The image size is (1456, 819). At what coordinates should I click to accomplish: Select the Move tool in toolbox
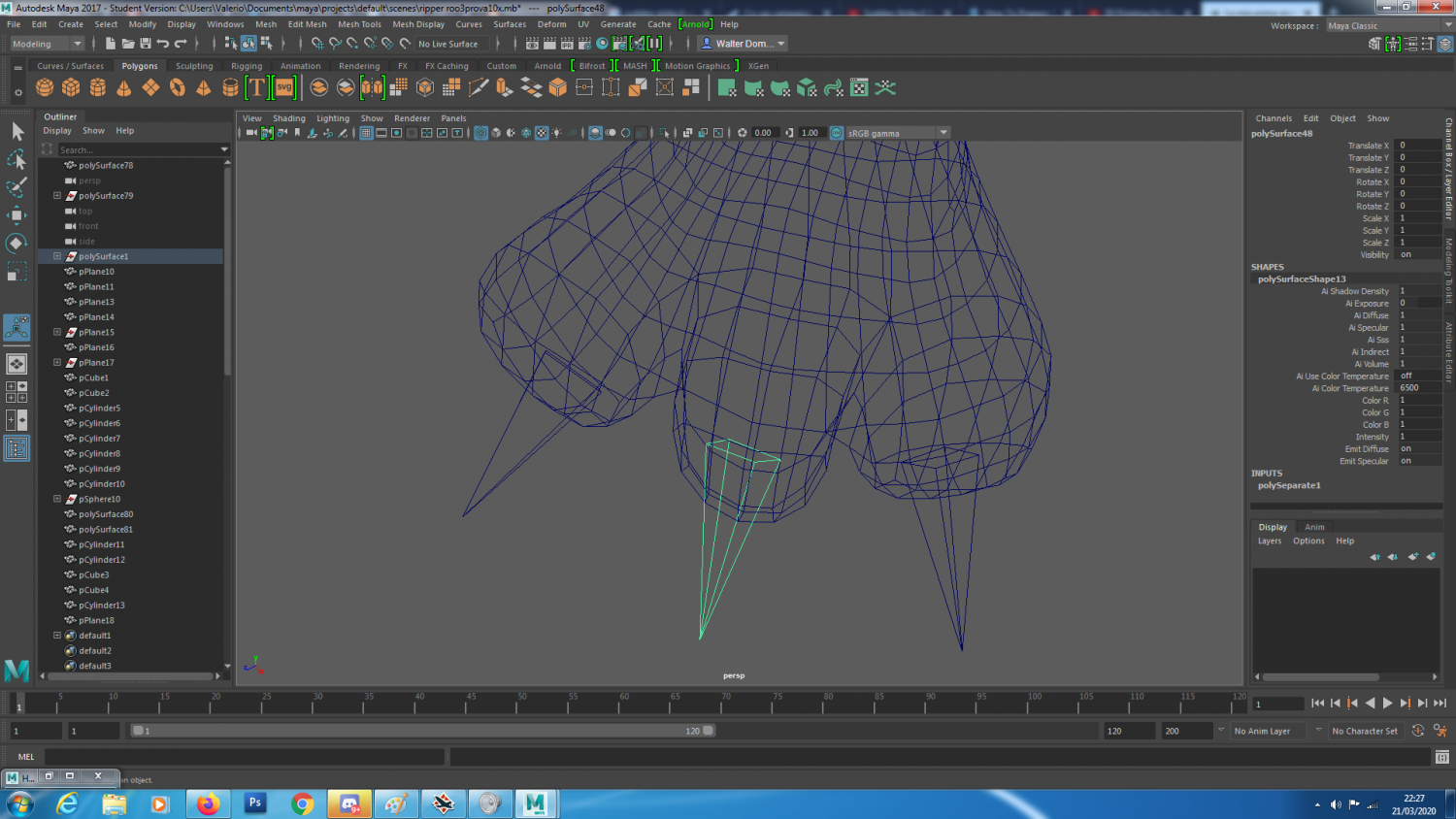point(17,214)
